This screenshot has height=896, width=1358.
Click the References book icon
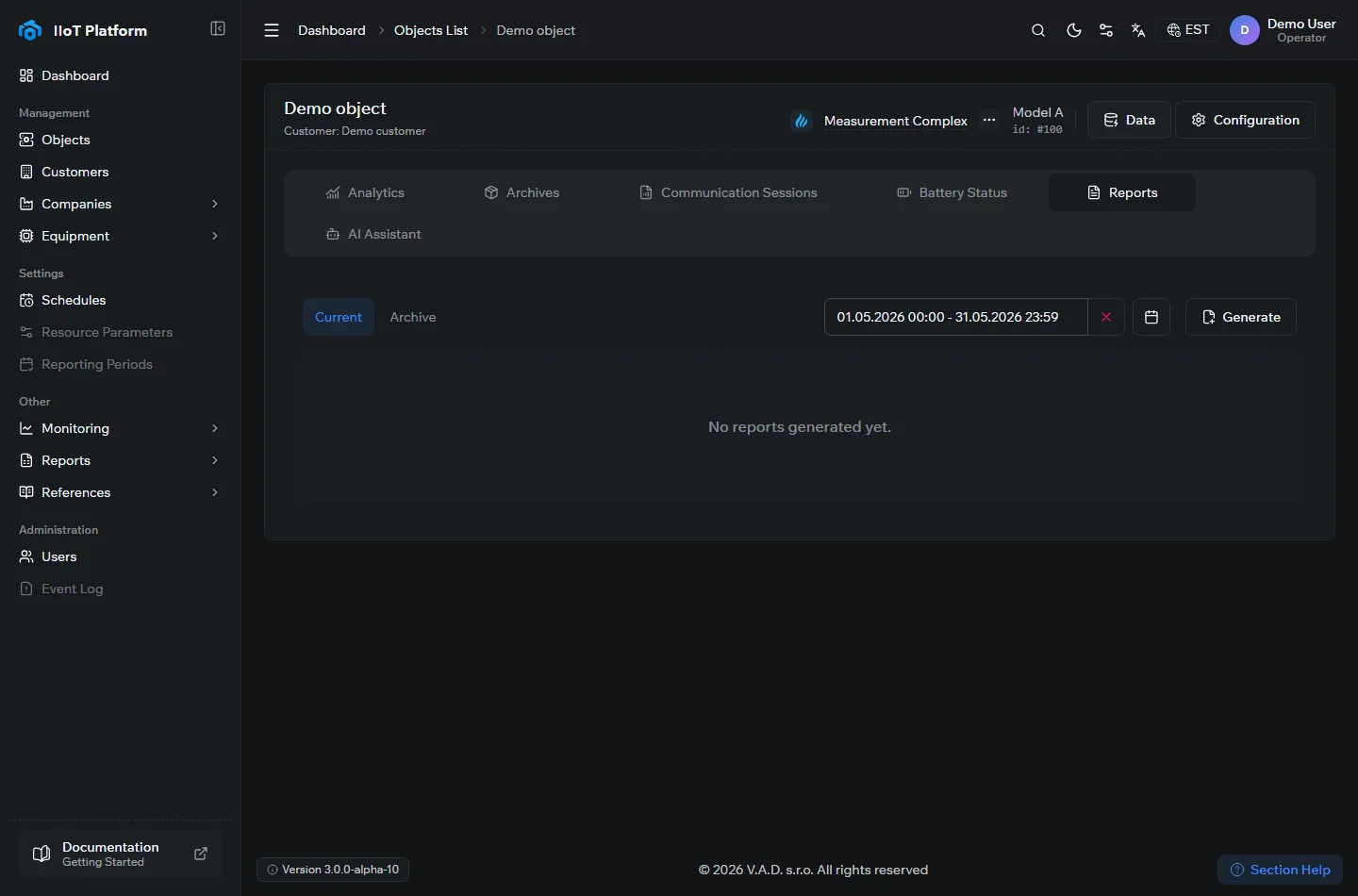click(26, 492)
